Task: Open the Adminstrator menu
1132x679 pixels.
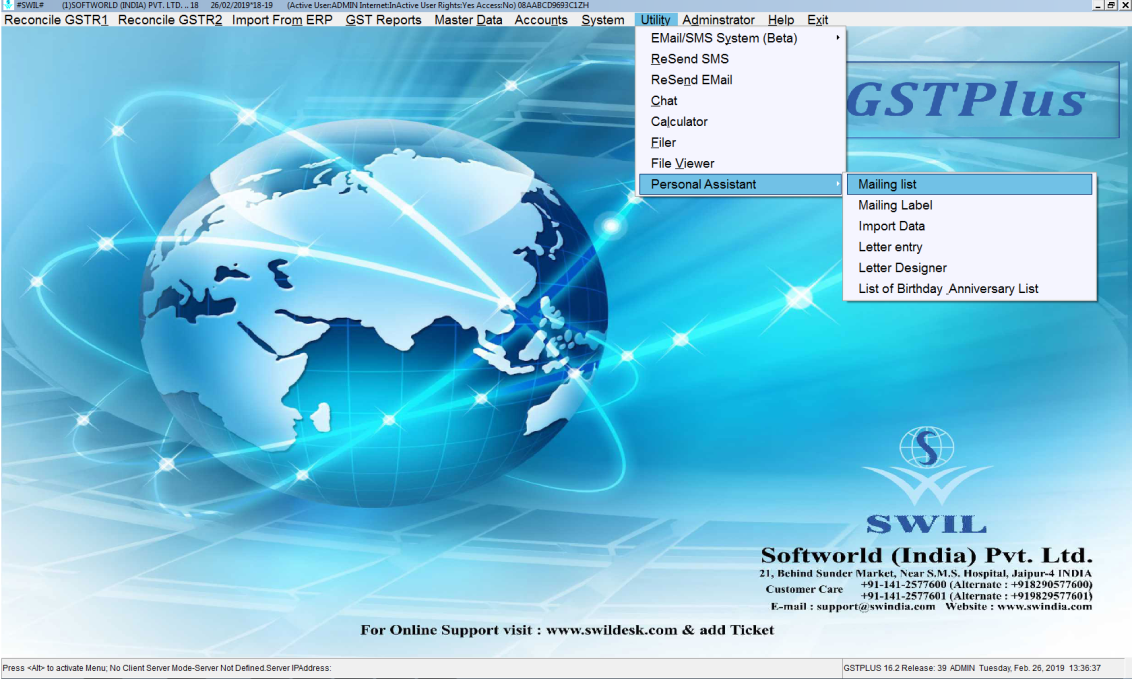Action: [718, 20]
